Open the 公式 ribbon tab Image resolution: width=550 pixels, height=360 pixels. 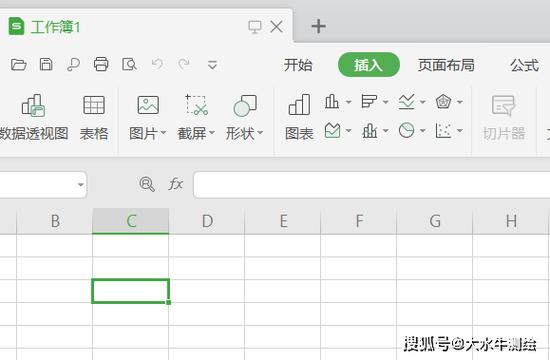(x=524, y=65)
